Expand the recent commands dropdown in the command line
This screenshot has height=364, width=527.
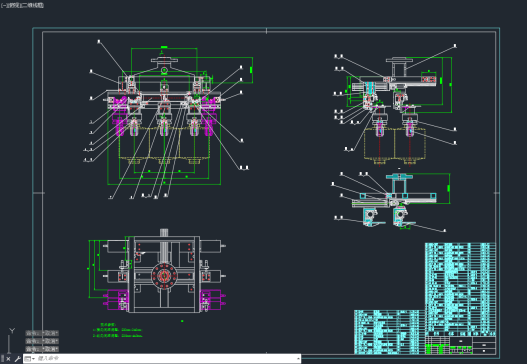[x=30, y=359]
